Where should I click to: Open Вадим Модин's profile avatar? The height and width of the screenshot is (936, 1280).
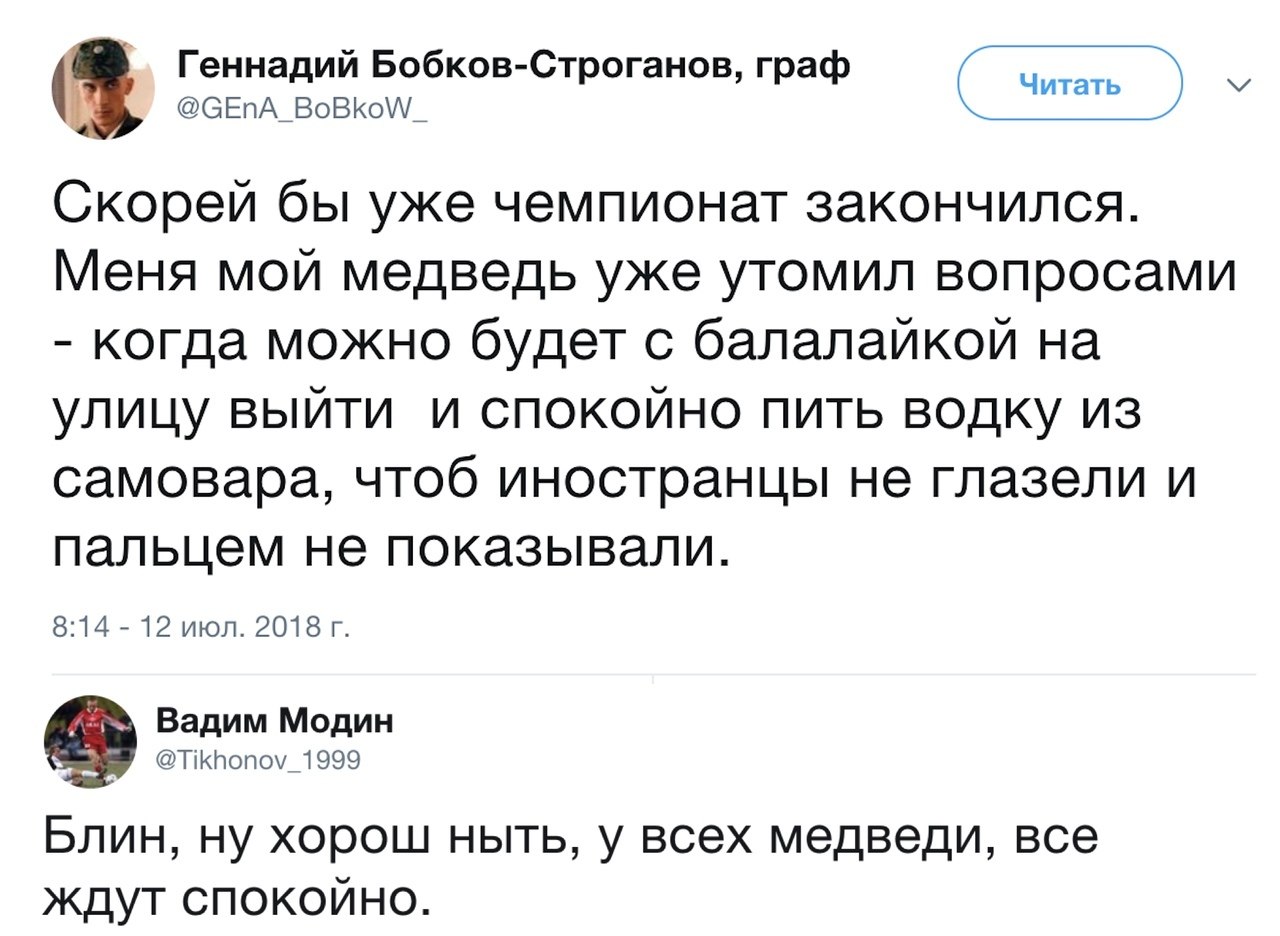click(90, 741)
